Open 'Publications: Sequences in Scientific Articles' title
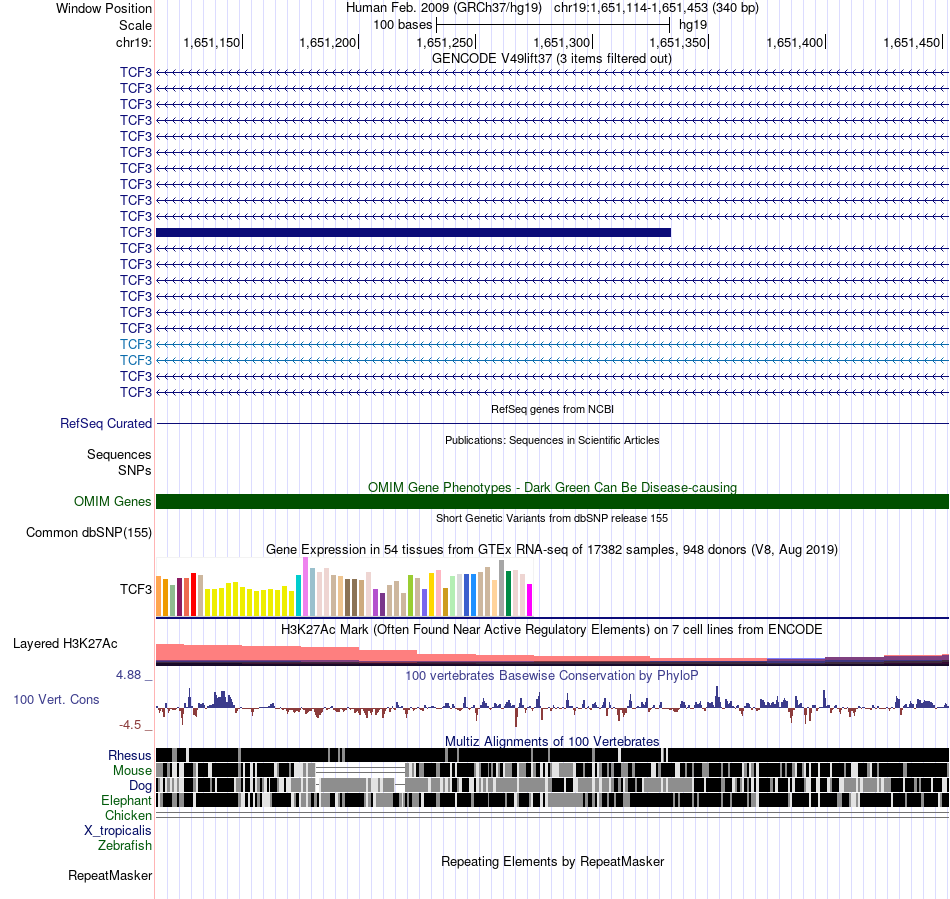950x899 pixels. coord(552,440)
